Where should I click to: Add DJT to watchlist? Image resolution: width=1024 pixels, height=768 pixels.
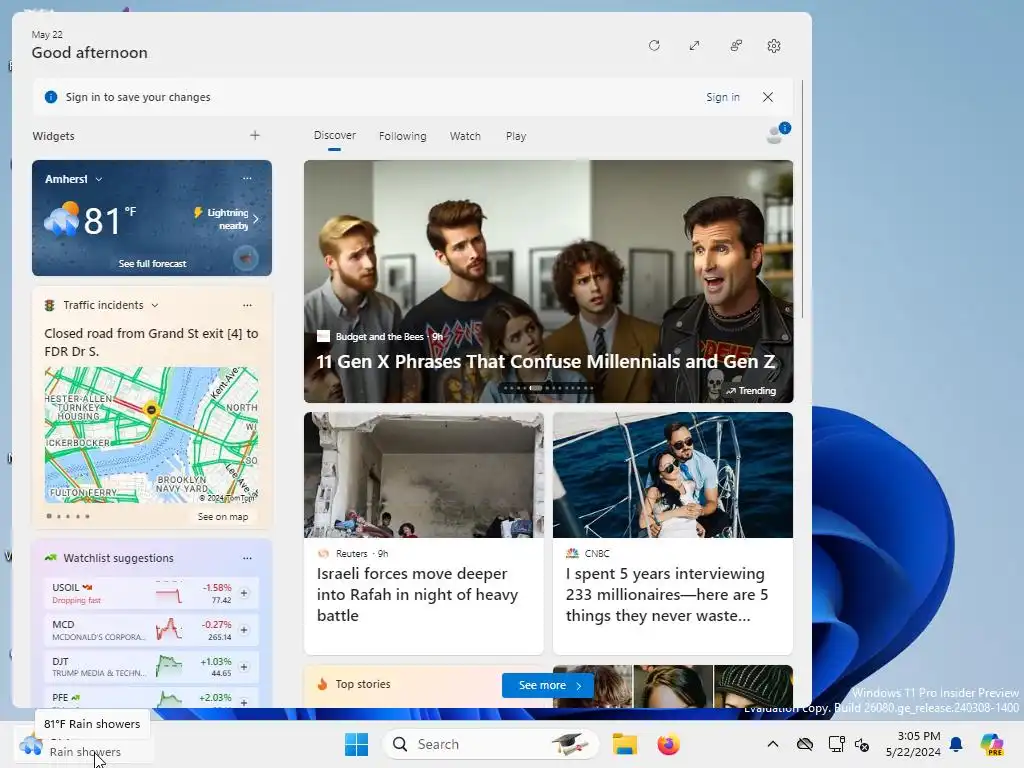[x=244, y=667]
